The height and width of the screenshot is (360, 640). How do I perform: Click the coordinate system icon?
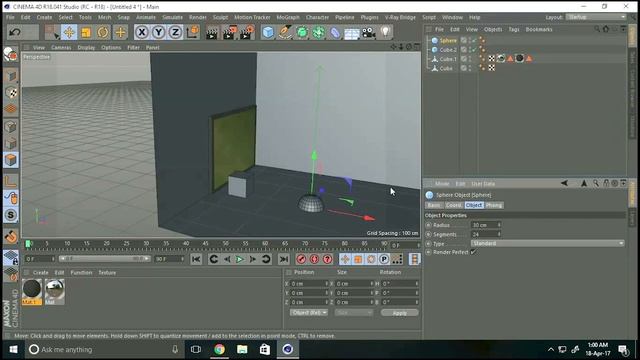coord(193,32)
